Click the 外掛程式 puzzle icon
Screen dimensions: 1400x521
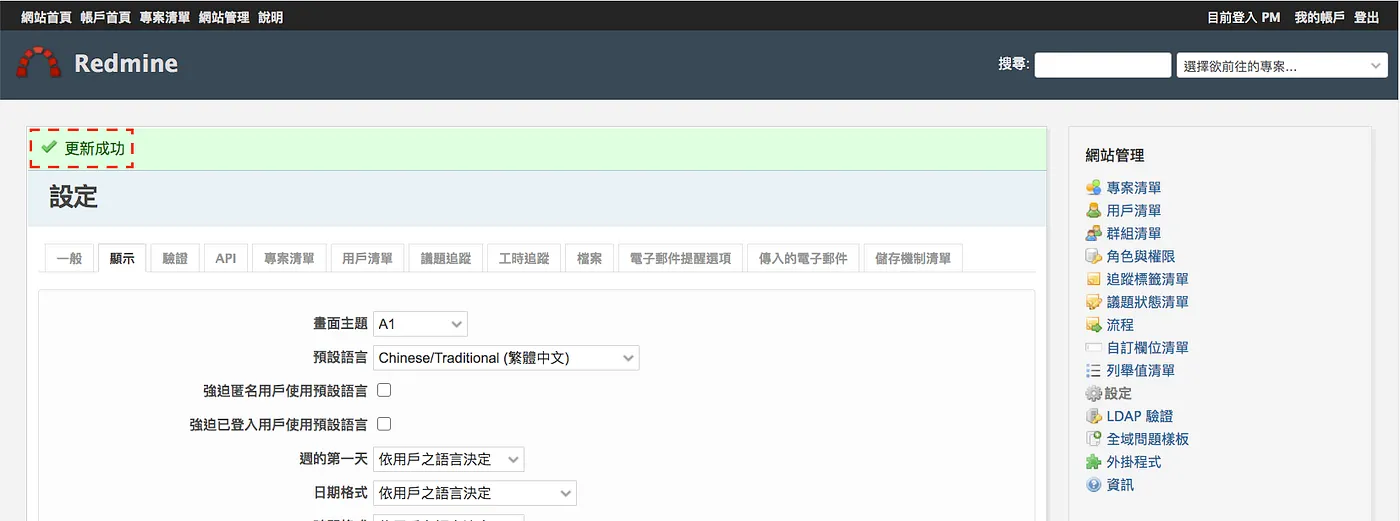(1094, 462)
